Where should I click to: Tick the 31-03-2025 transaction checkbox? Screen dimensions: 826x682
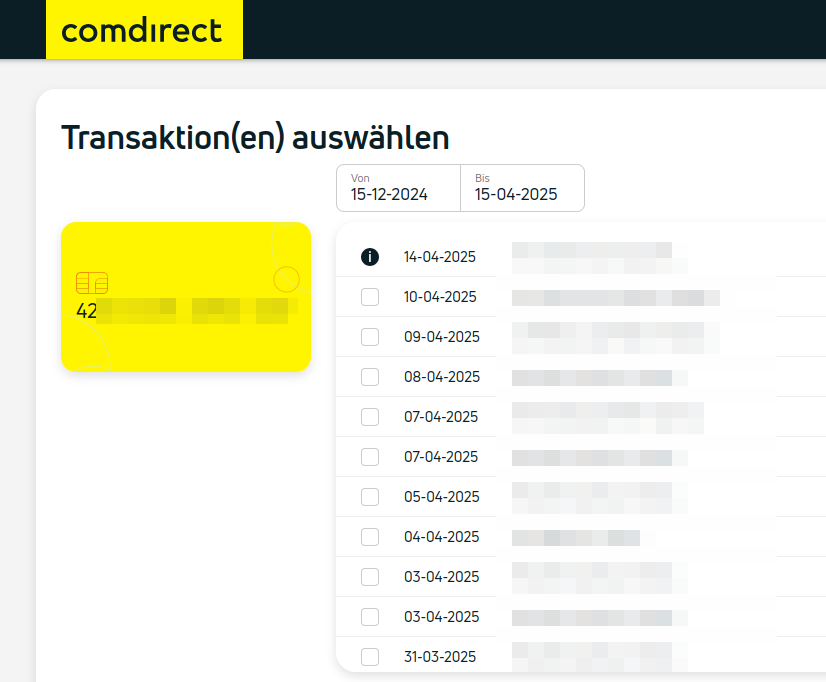point(370,657)
